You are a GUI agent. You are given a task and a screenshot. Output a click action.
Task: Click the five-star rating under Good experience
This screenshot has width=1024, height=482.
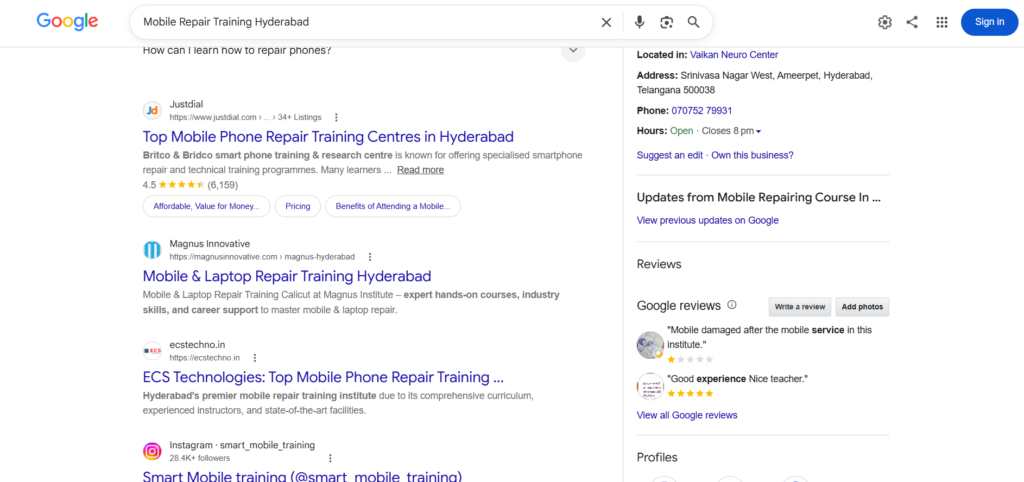(x=690, y=394)
